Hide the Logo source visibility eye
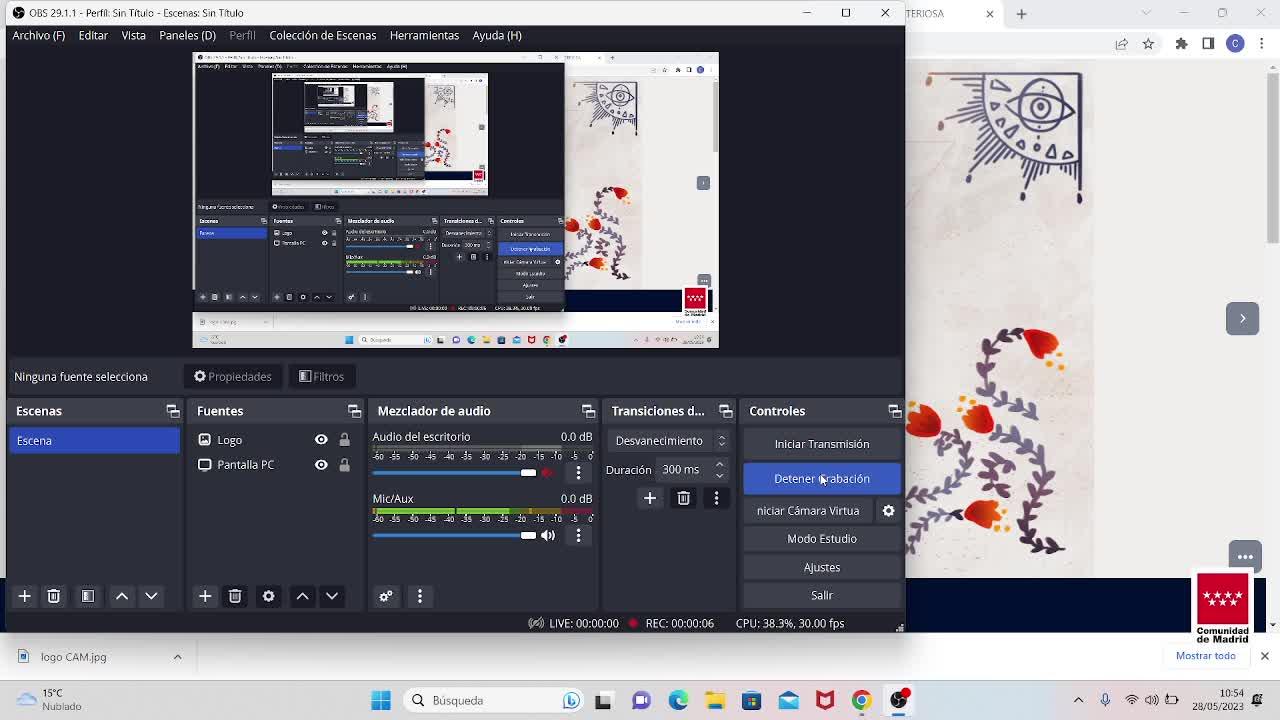Screen dimensions: 1280x720 tap(321, 440)
